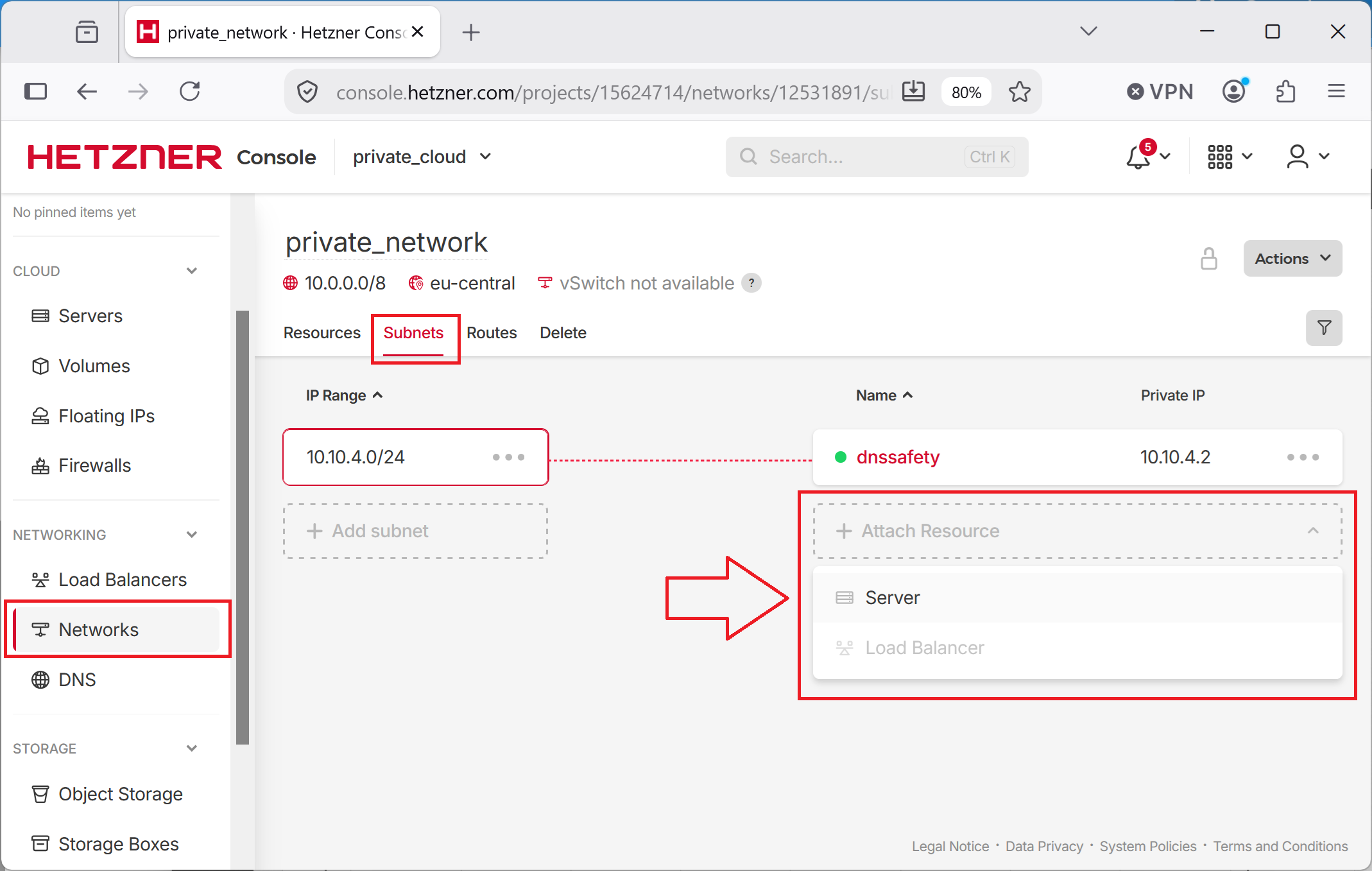
Task: Click the browser address bar URL
Action: click(613, 92)
